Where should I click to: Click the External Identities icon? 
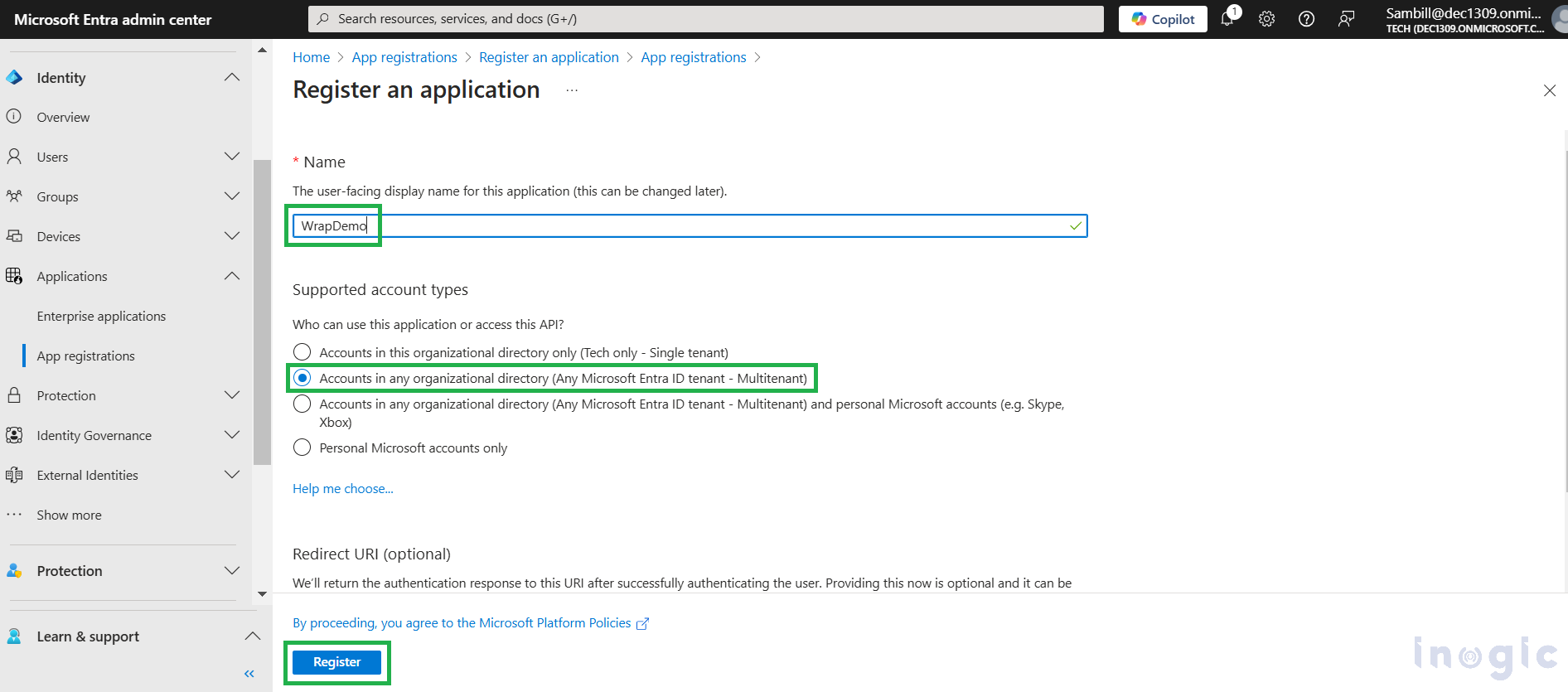(14, 475)
